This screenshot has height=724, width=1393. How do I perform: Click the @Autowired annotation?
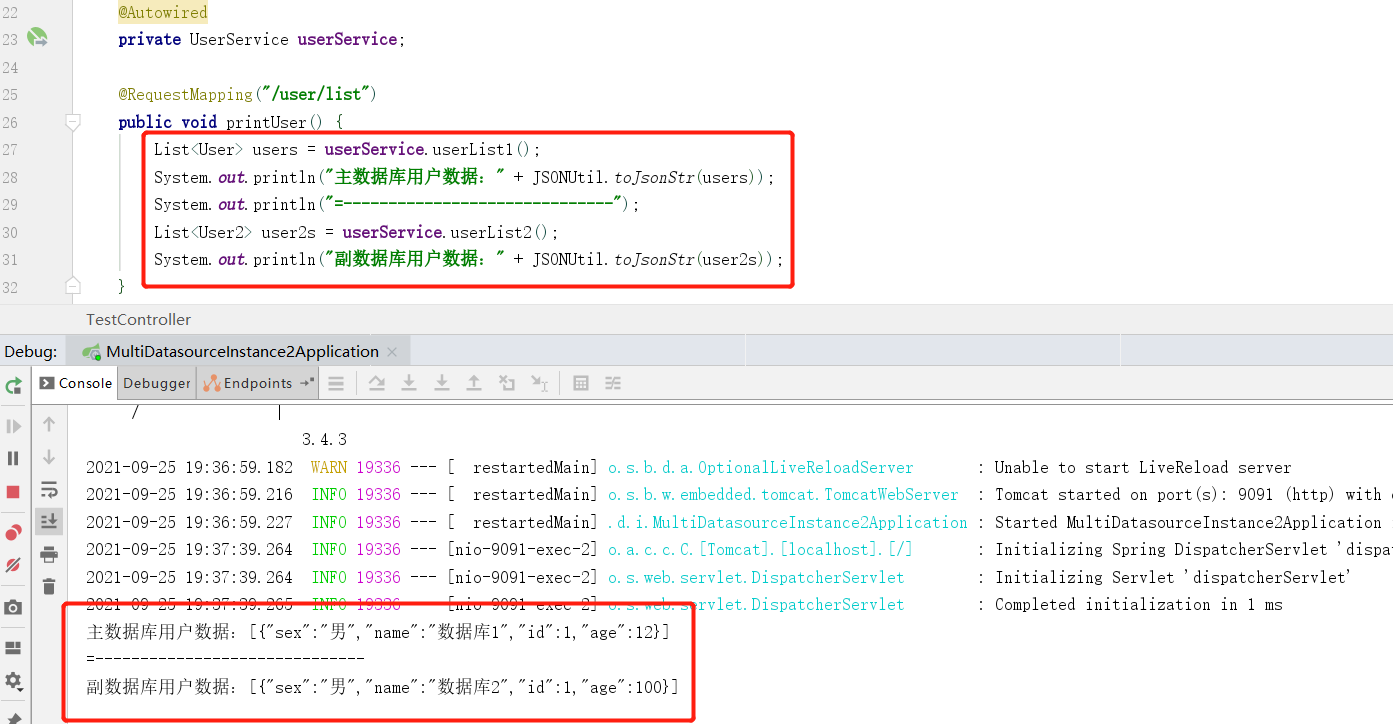coord(163,12)
